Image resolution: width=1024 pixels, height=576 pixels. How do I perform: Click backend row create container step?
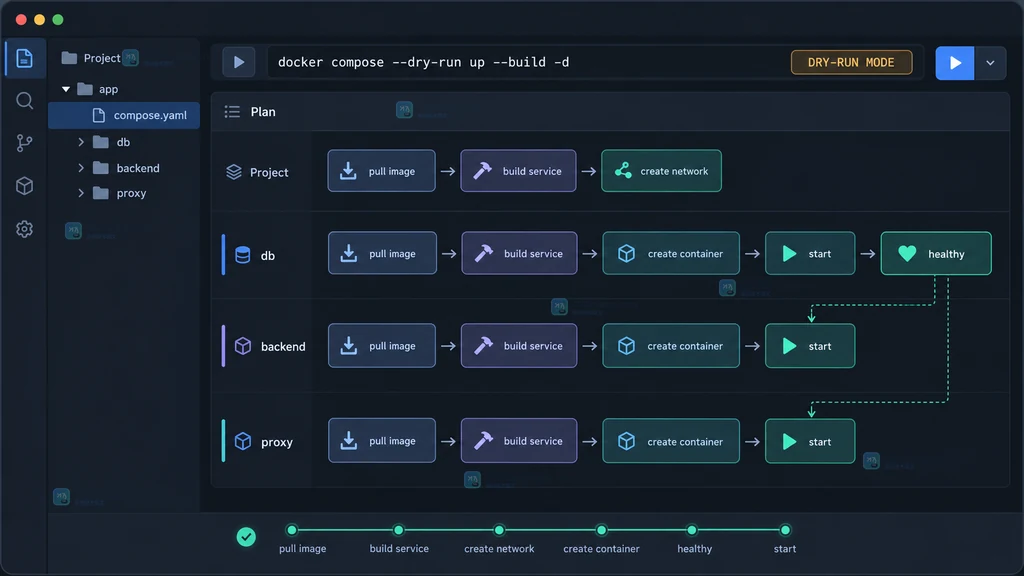click(x=671, y=346)
